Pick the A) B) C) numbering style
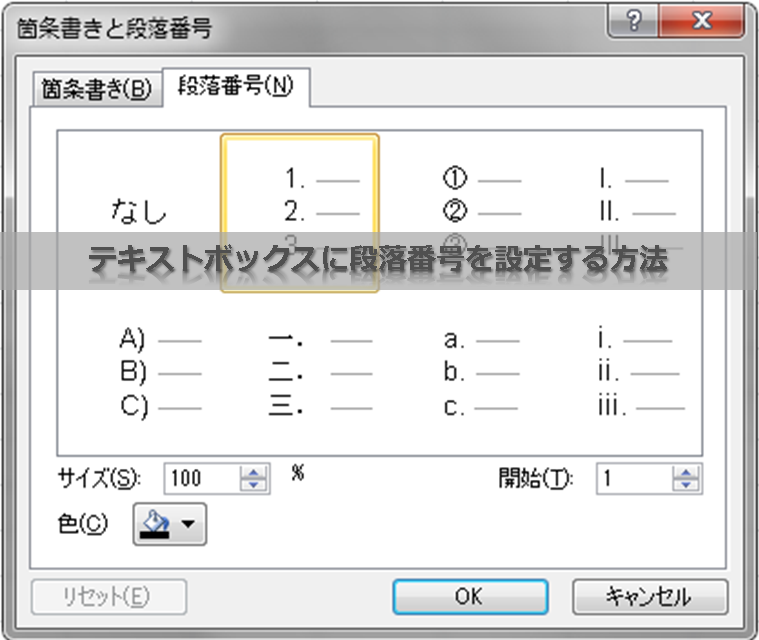This screenshot has width=759, height=640. [x=158, y=373]
